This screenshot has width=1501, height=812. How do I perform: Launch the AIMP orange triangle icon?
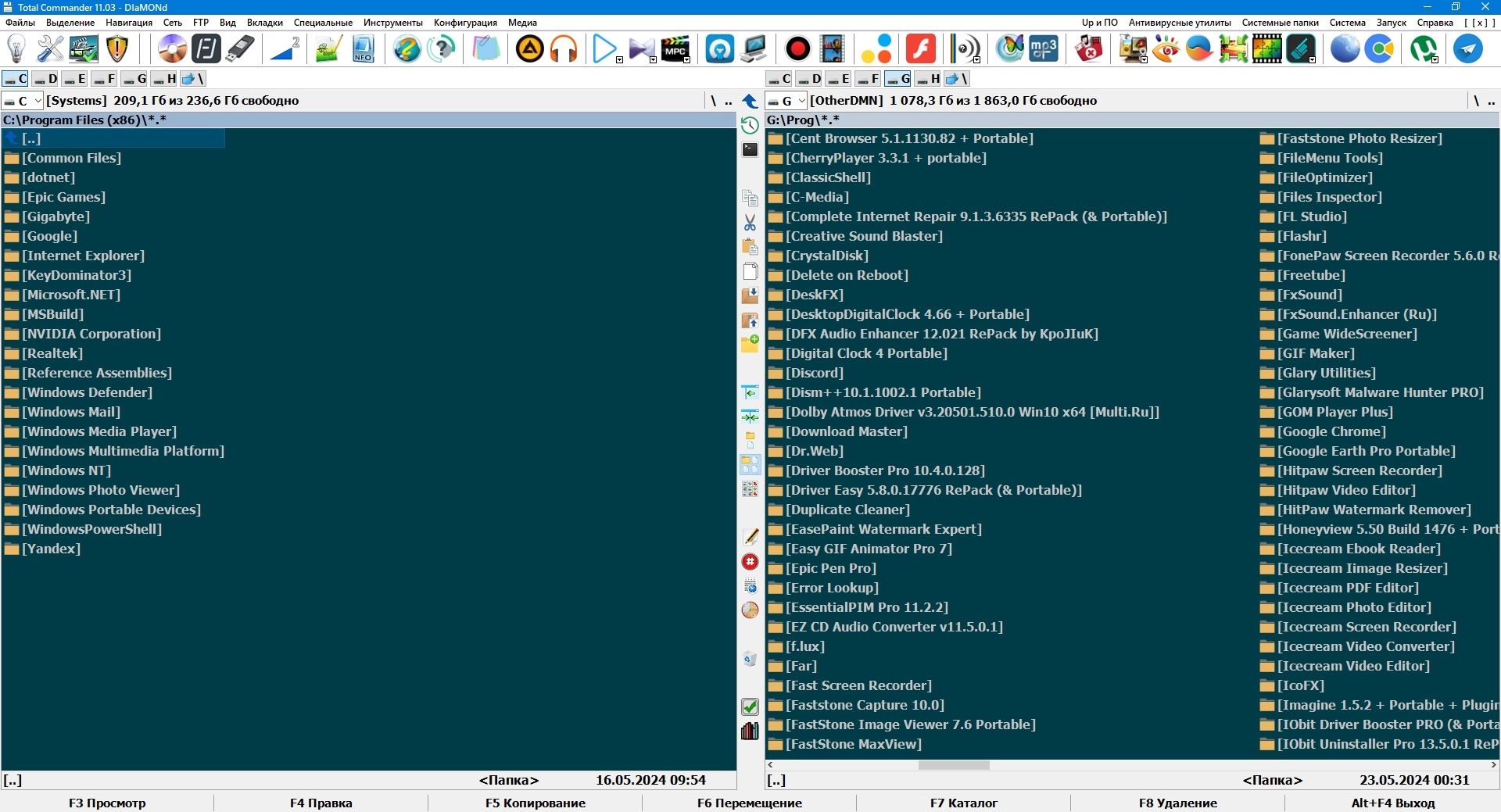(530, 49)
